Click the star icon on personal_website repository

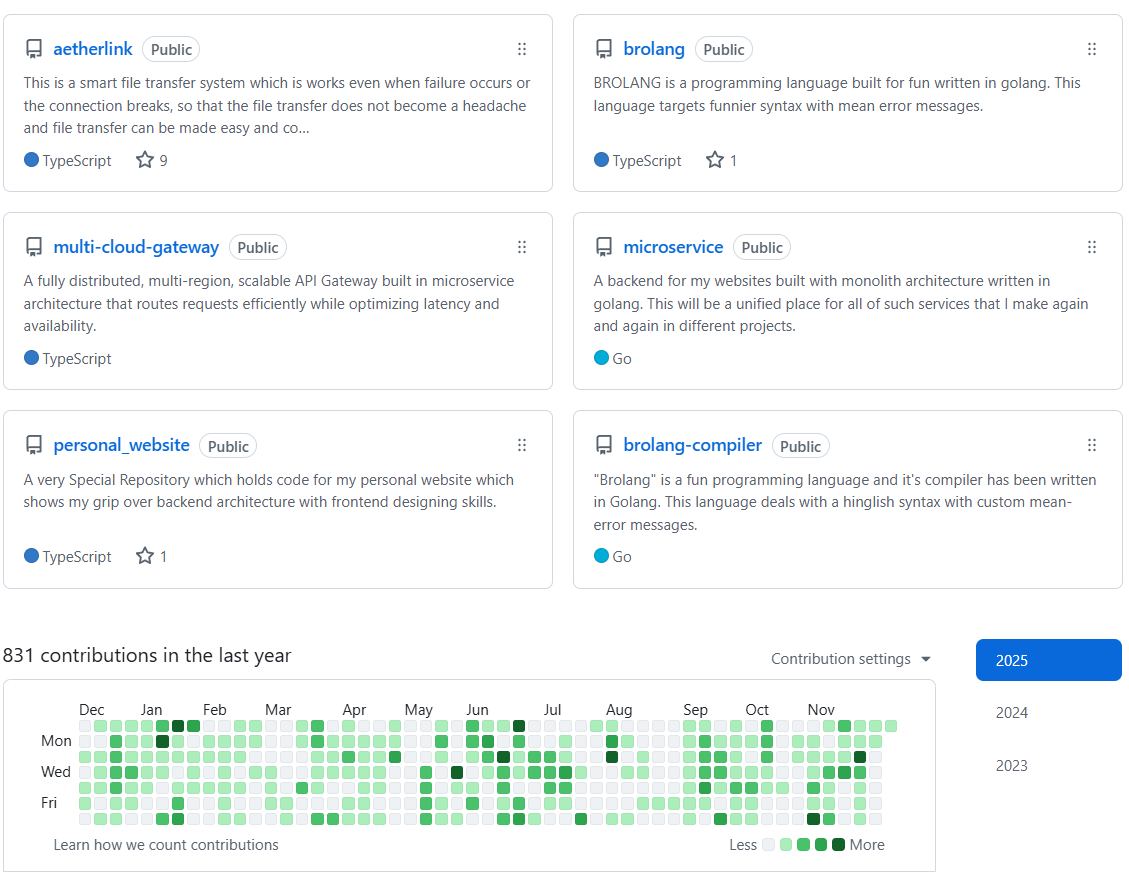coord(145,556)
